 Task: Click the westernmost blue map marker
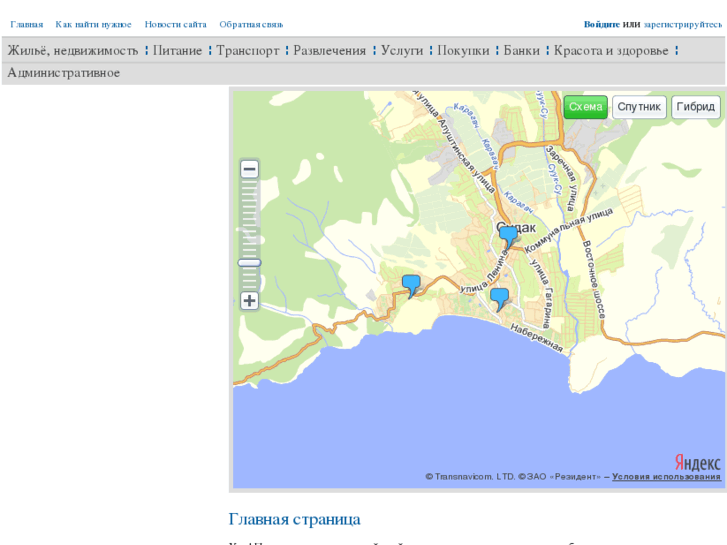click(411, 286)
